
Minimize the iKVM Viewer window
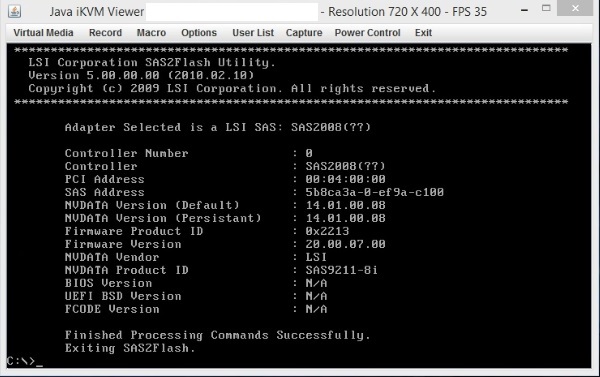(525, 10)
